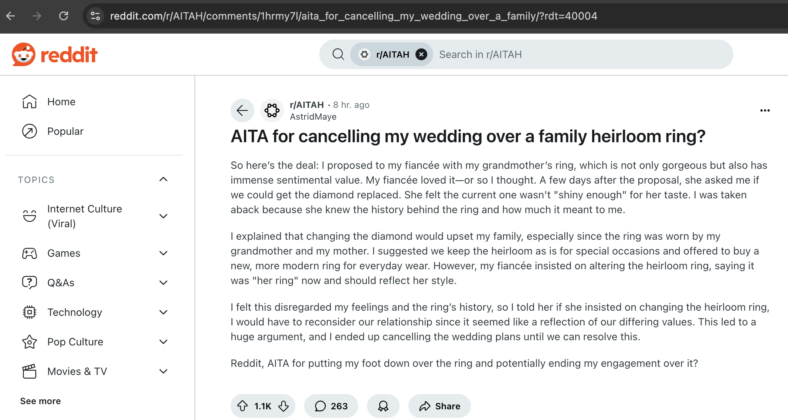Screen dimensions: 788x420
Task: Open the post's three-dot options menu
Action: [765, 111]
